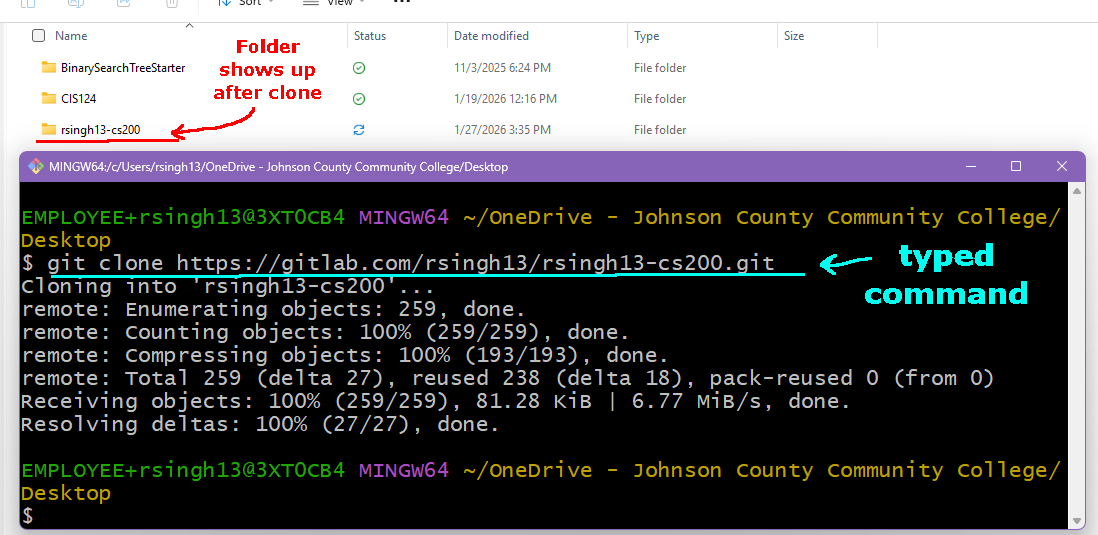
Task: Maximize the MINGW64 terminal window
Action: [x=1016, y=167]
